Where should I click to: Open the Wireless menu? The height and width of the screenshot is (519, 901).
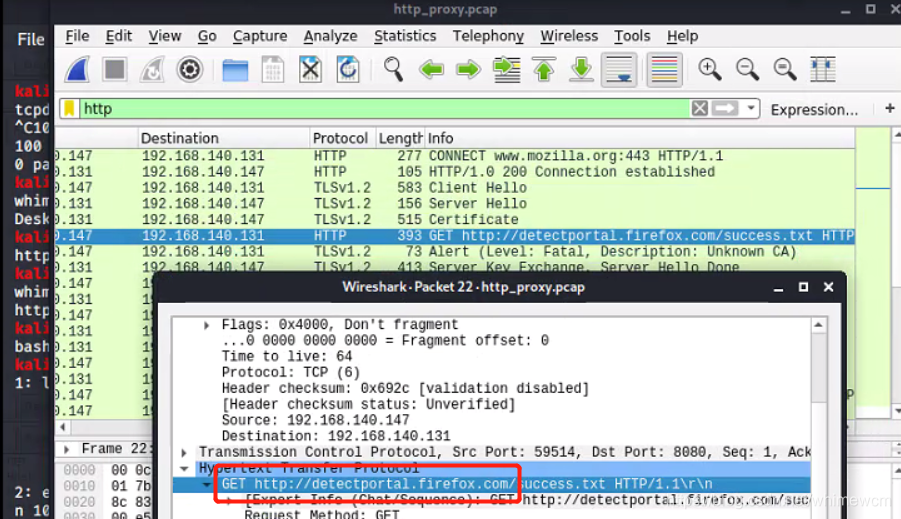coord(569,36)
